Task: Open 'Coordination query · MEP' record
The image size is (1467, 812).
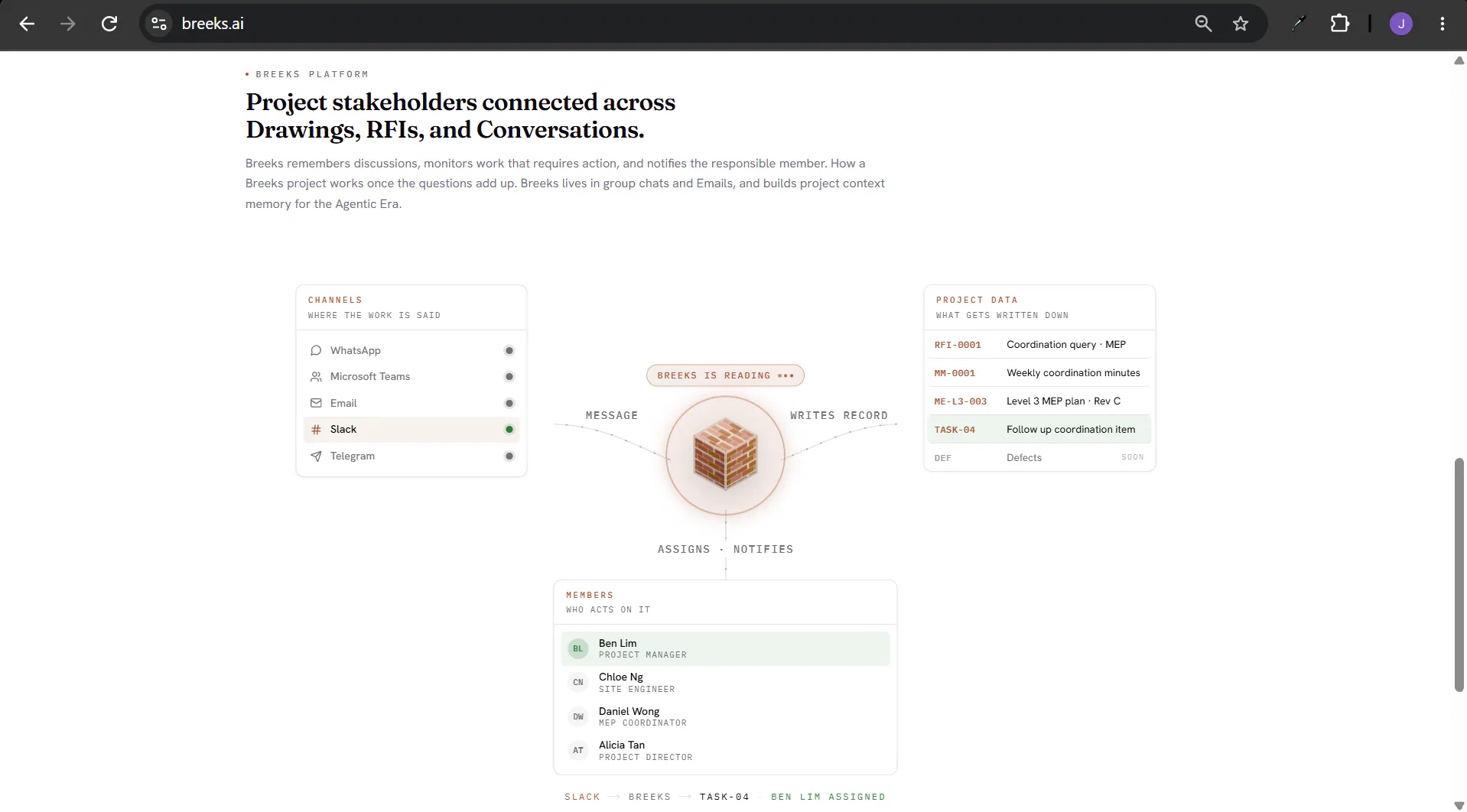Action: point(1066,345)
